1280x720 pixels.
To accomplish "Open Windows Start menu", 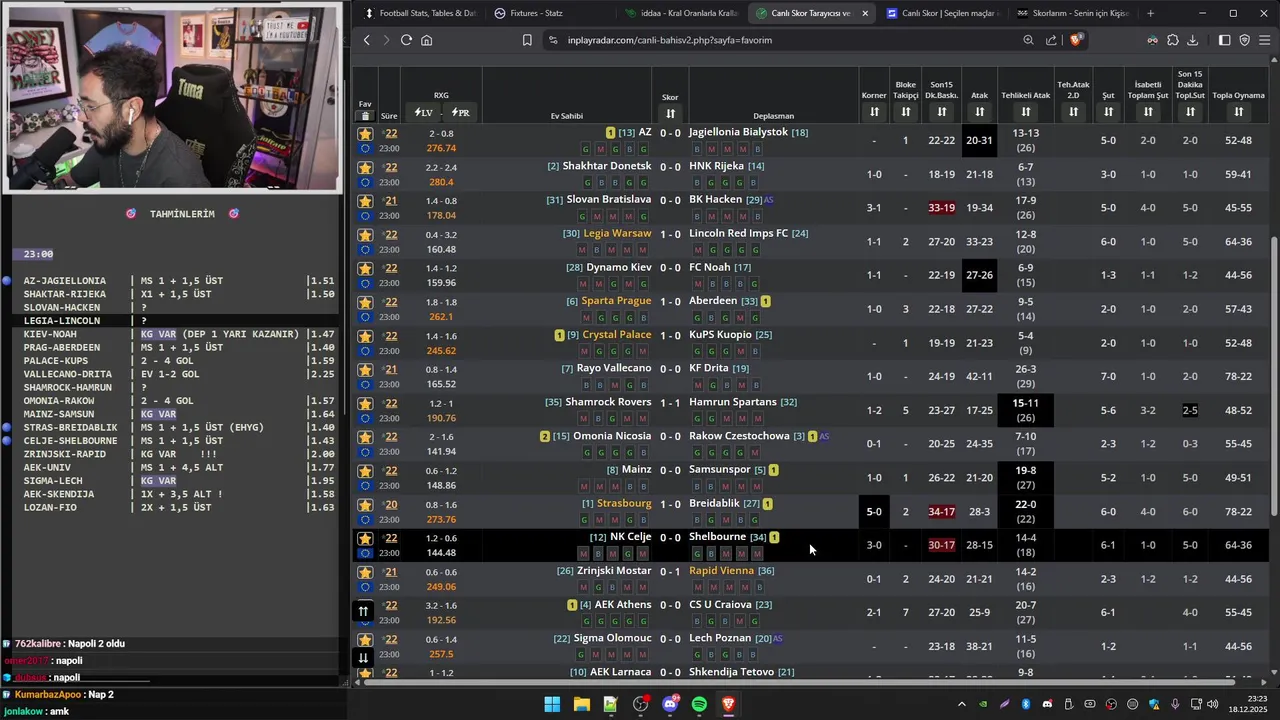I will [x=552, y=704].
